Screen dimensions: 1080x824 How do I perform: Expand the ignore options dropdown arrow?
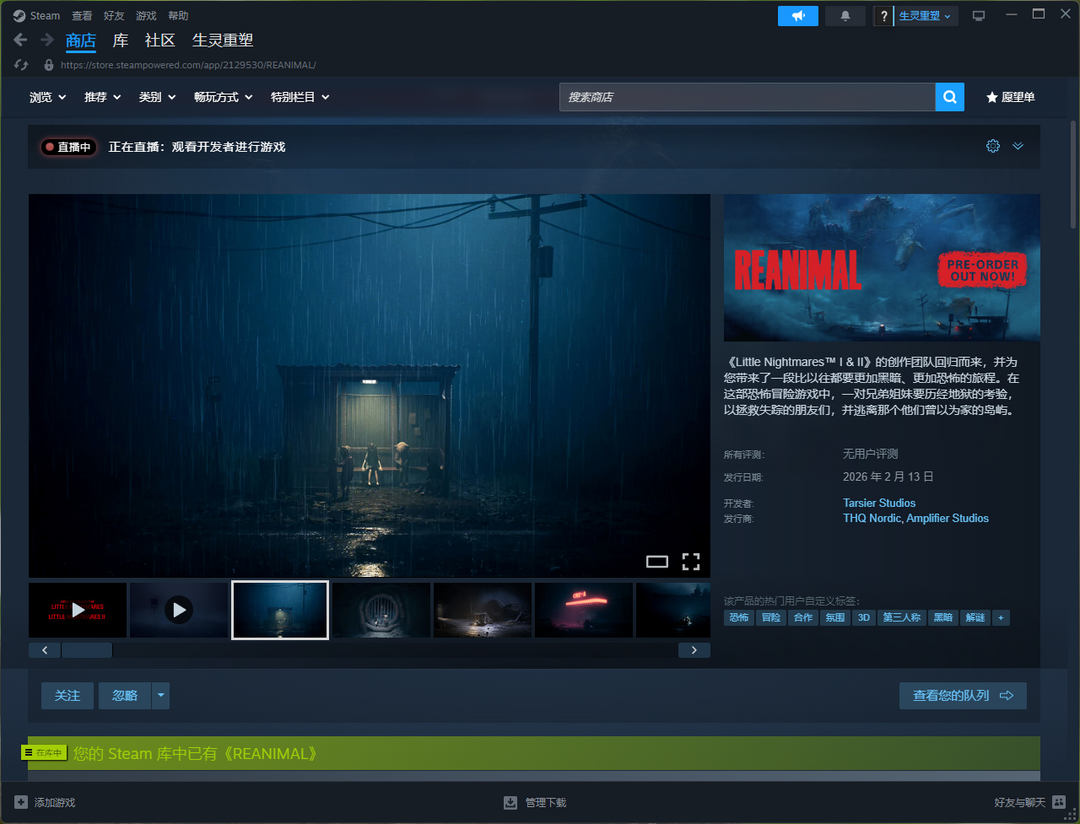tap(160, 696)
